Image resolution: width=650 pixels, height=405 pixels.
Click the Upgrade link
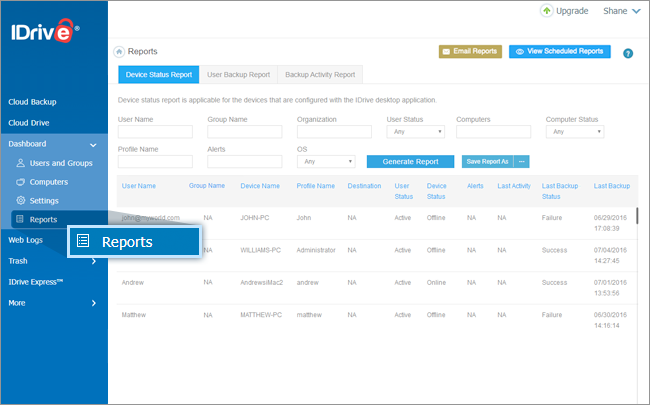[572, 11]
